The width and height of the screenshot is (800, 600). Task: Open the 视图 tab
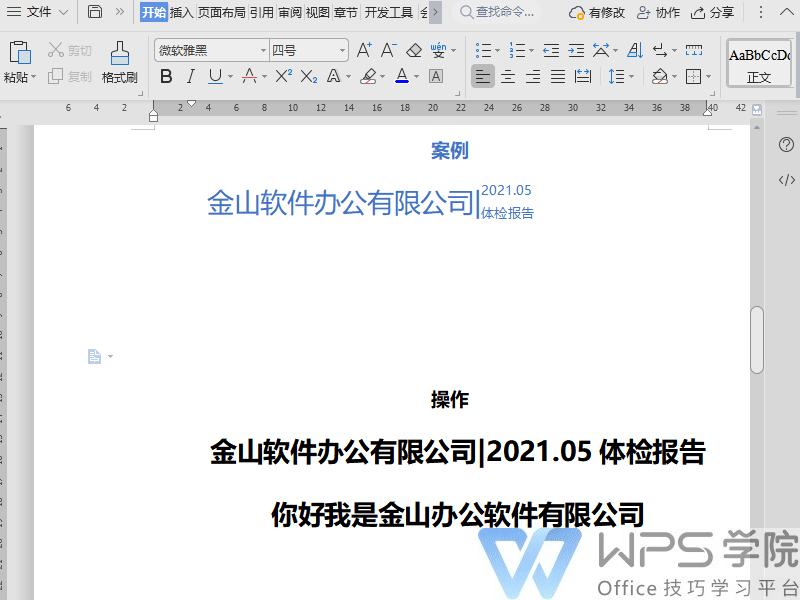[x=317, y=12]
